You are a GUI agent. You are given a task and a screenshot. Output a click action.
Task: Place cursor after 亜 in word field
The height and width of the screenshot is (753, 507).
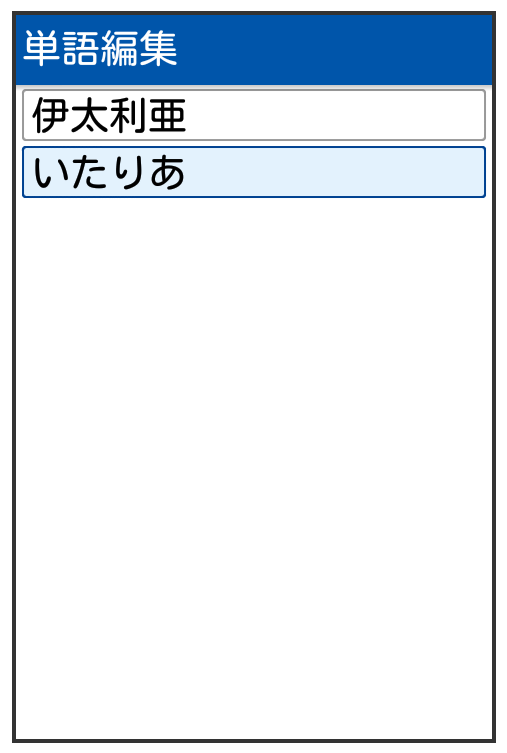tap(187, 115)
